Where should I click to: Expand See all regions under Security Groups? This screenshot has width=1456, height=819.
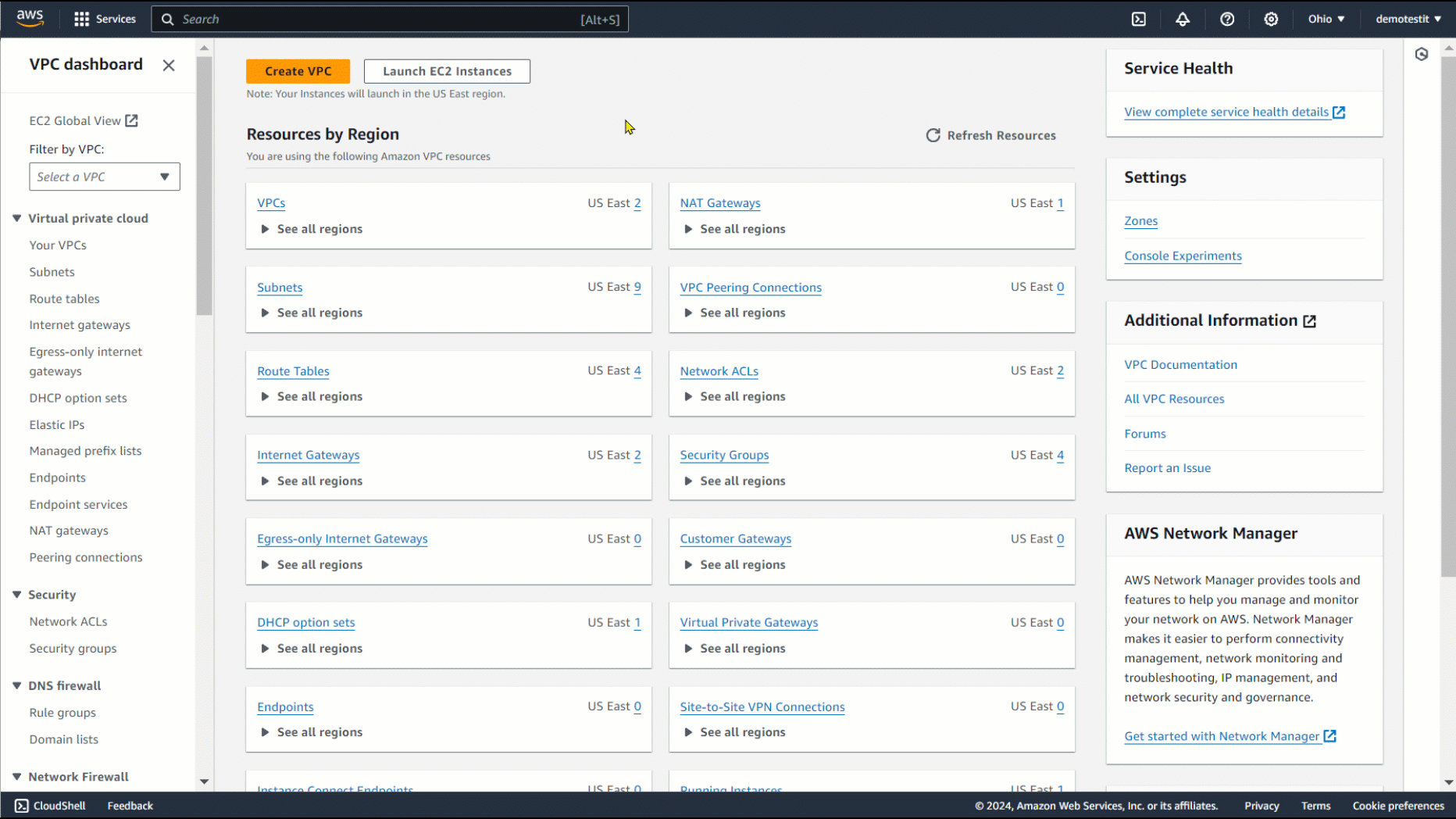click(734, 481)
